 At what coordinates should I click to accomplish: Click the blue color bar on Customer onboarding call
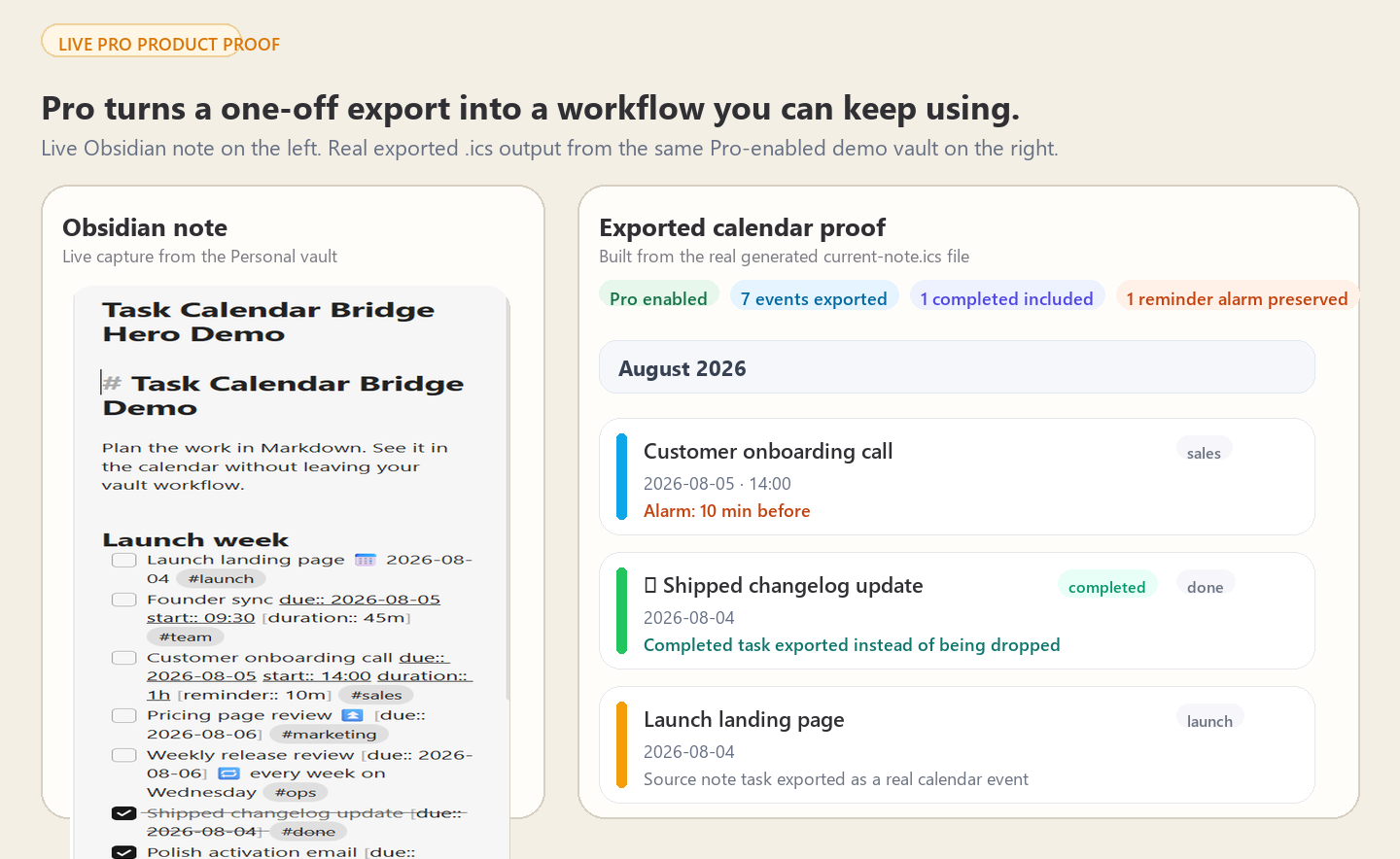click(622, 477)
